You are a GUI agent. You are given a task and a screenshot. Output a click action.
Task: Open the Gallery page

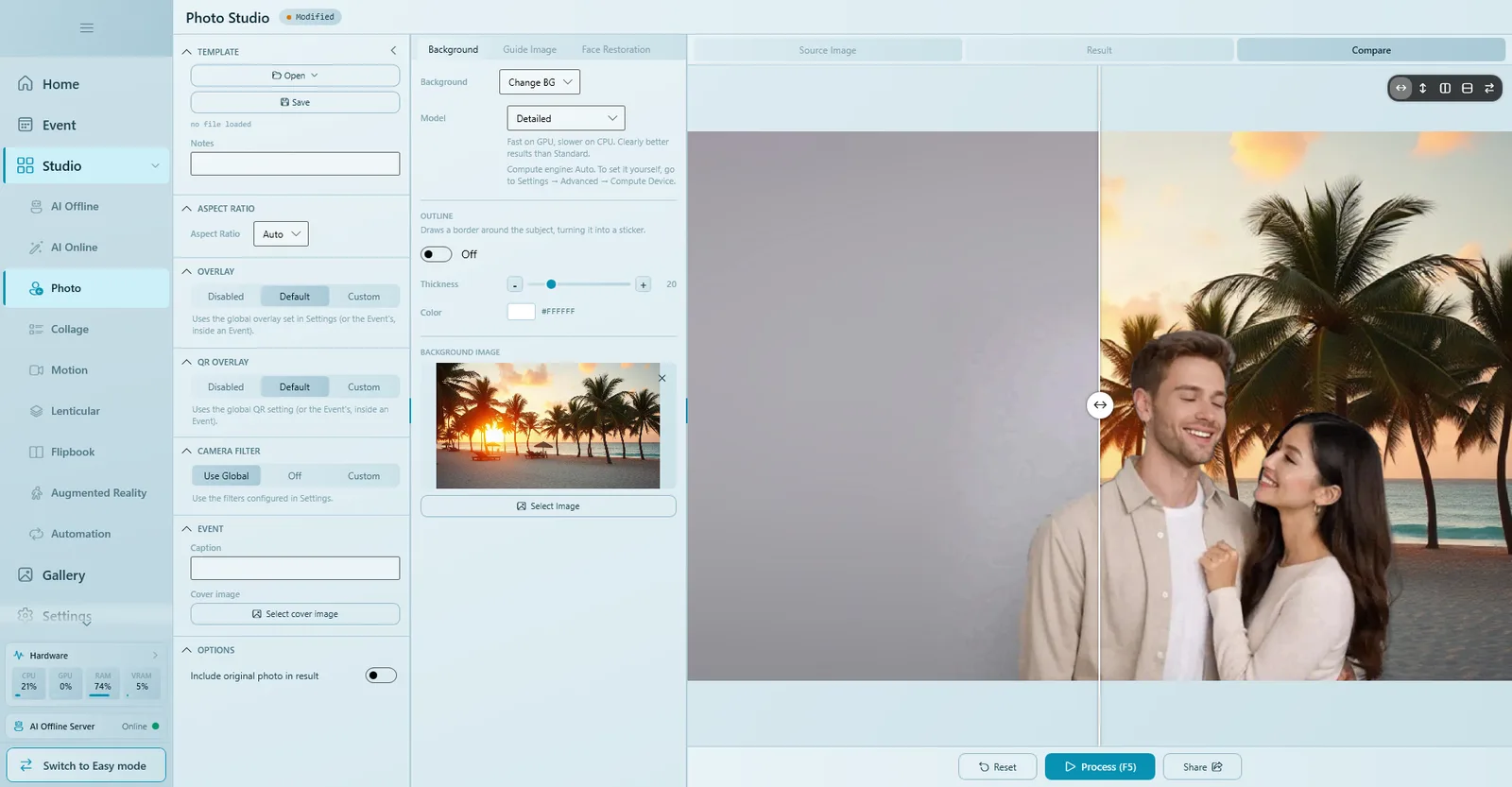(87, 575)
